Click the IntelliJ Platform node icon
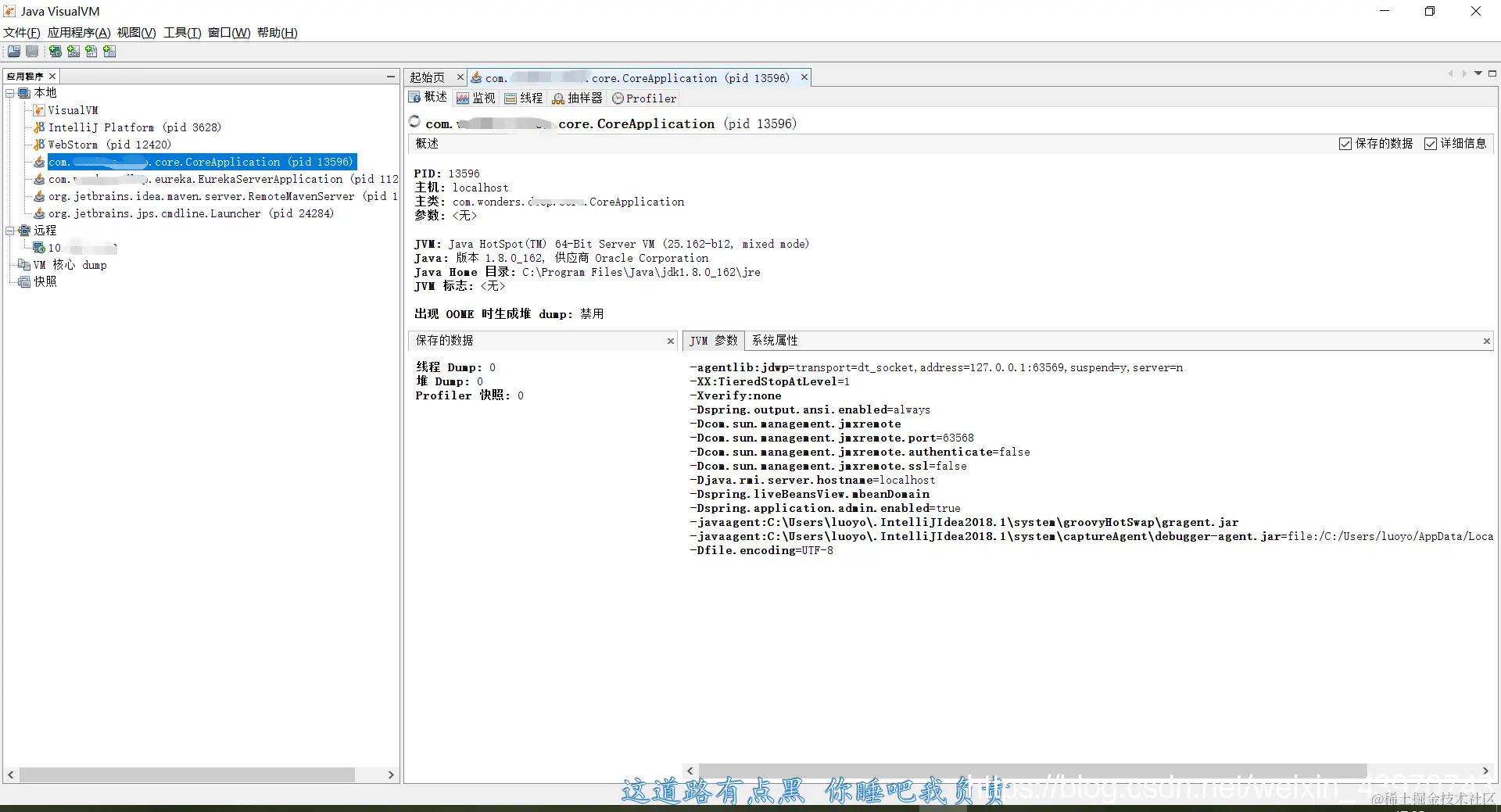 click(39, 127)
